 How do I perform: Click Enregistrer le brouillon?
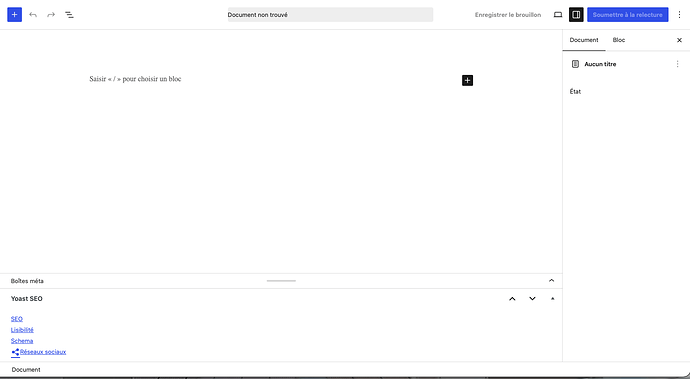508,15
